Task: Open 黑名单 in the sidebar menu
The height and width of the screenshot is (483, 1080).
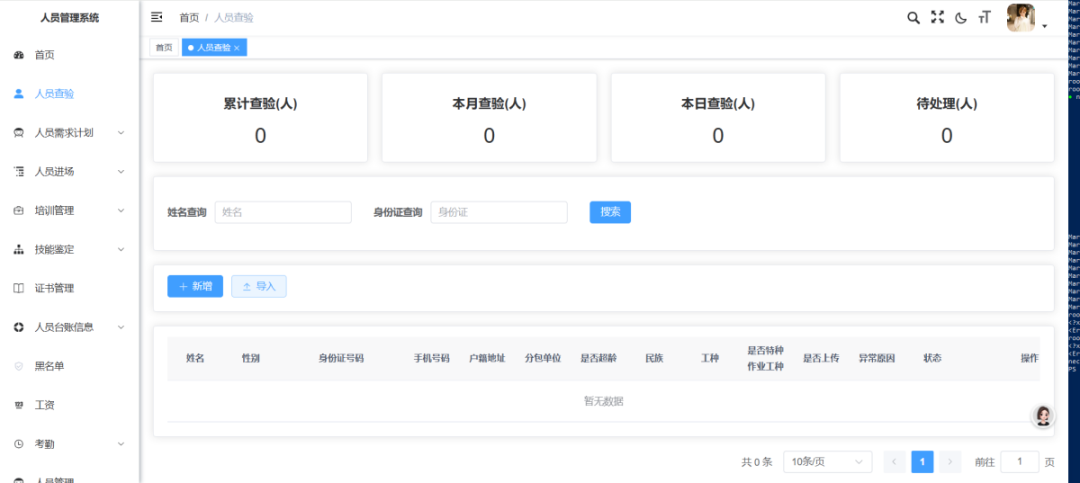Action: 70,367
